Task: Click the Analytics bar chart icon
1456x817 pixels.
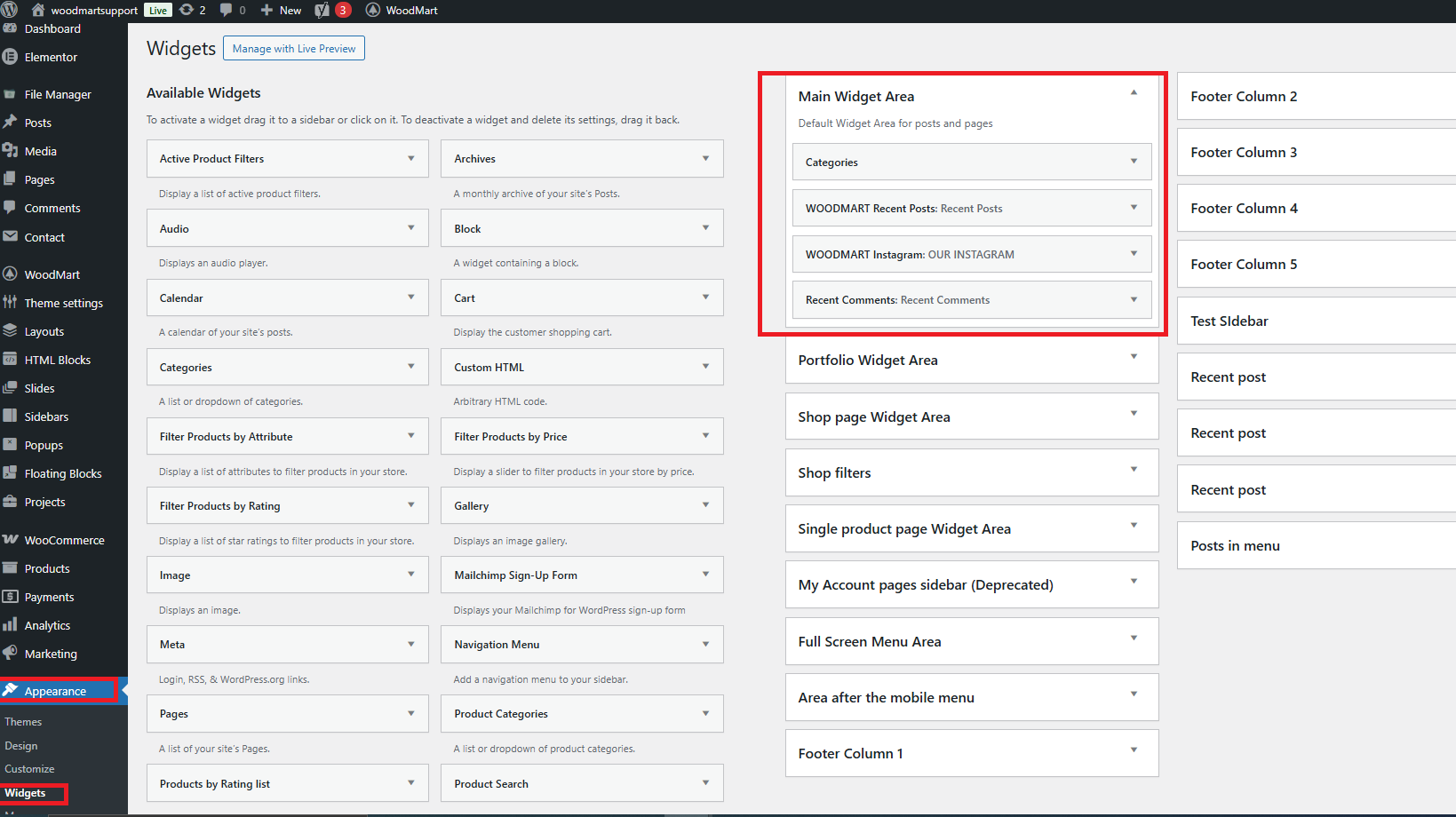Action: pyautogui.click(x=10, y=625)
